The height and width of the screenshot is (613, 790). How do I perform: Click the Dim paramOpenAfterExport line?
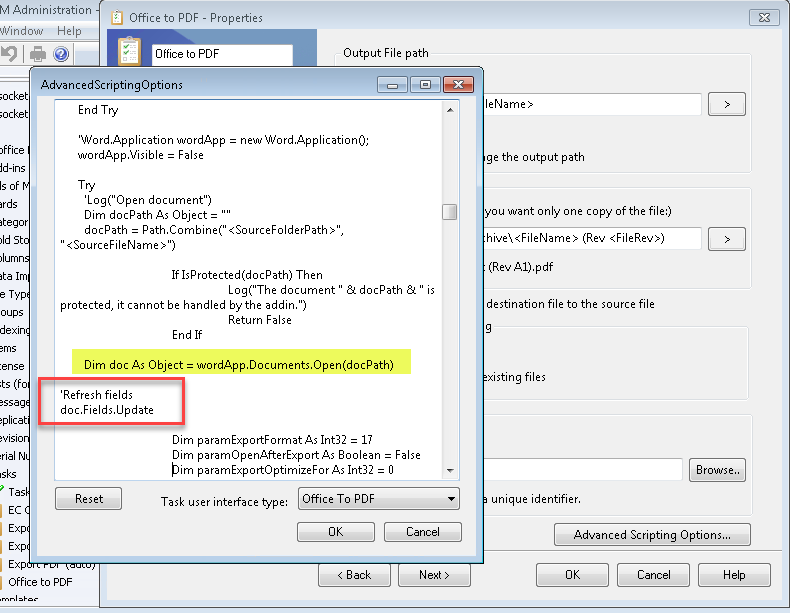click(x=296, y=455)
